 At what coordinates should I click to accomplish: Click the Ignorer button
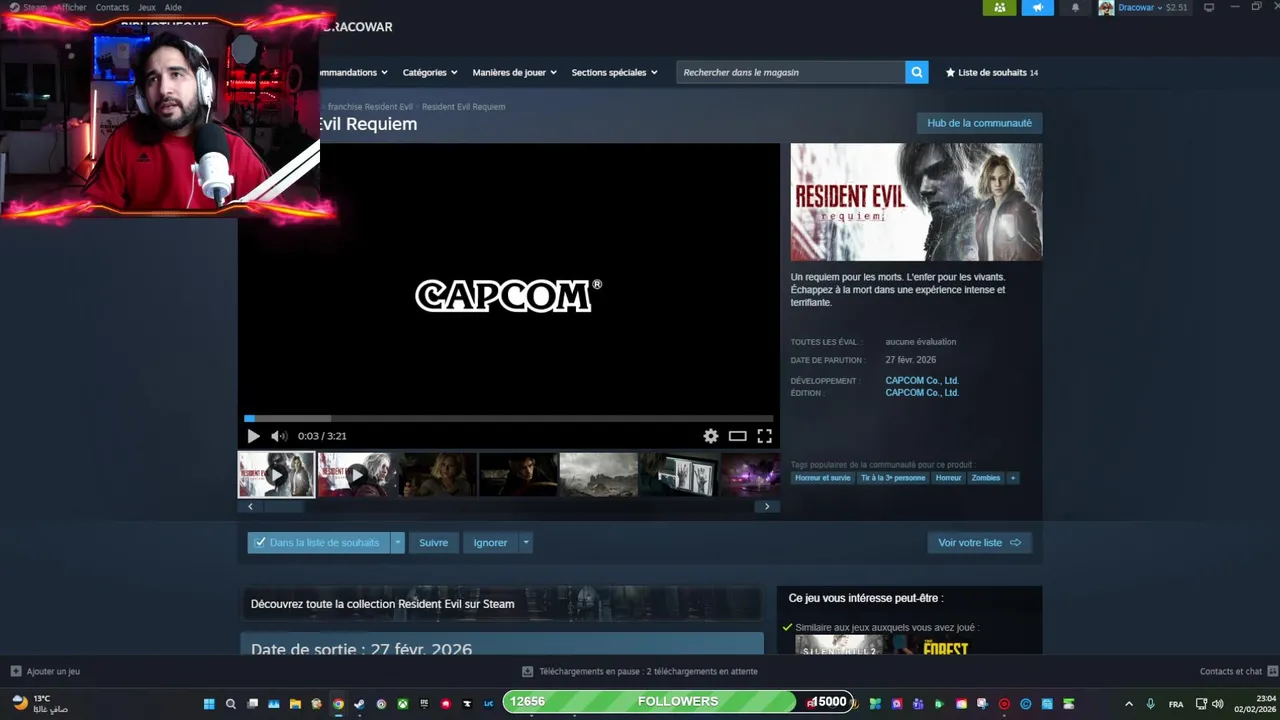pos(490,542)
